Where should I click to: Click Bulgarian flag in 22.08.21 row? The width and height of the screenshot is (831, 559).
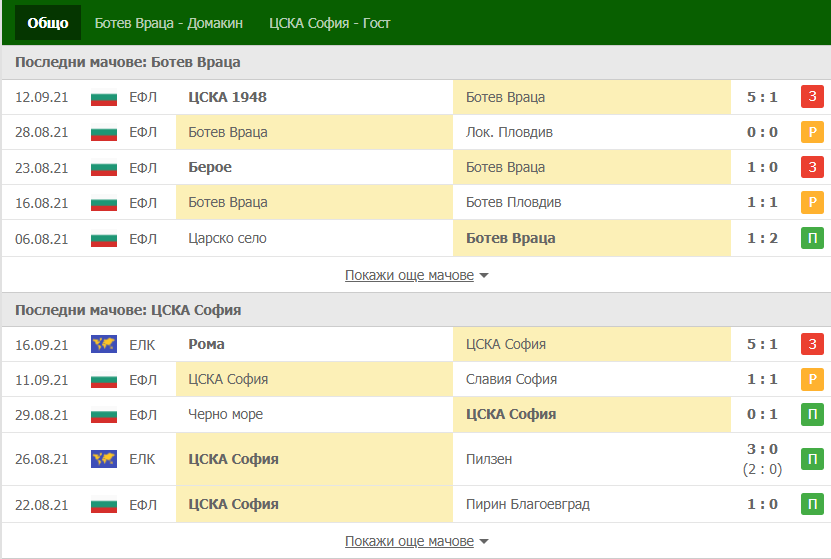pyautogui.click(x=104, y=505)
